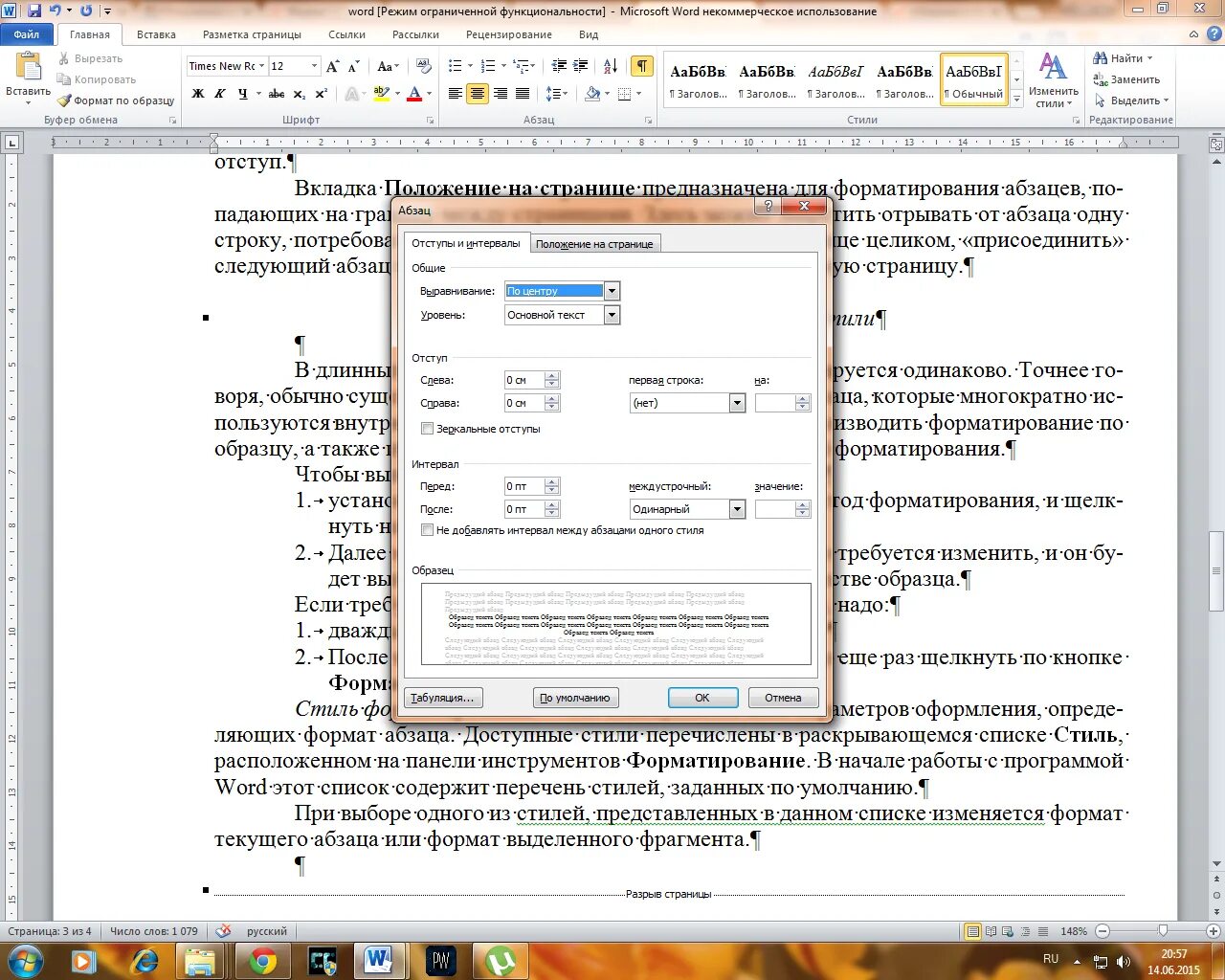The width and height of the screenshot is (1225, 980).
Task: Apply strikethrough formatting
Action: coord(277,94)
